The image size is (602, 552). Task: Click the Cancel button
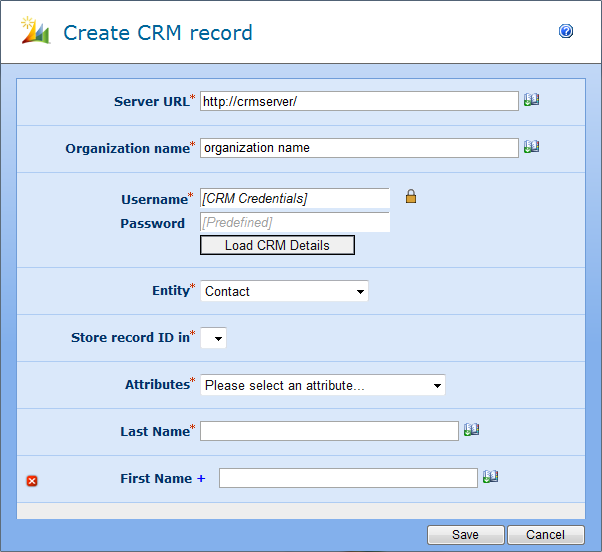pos(545,535)
